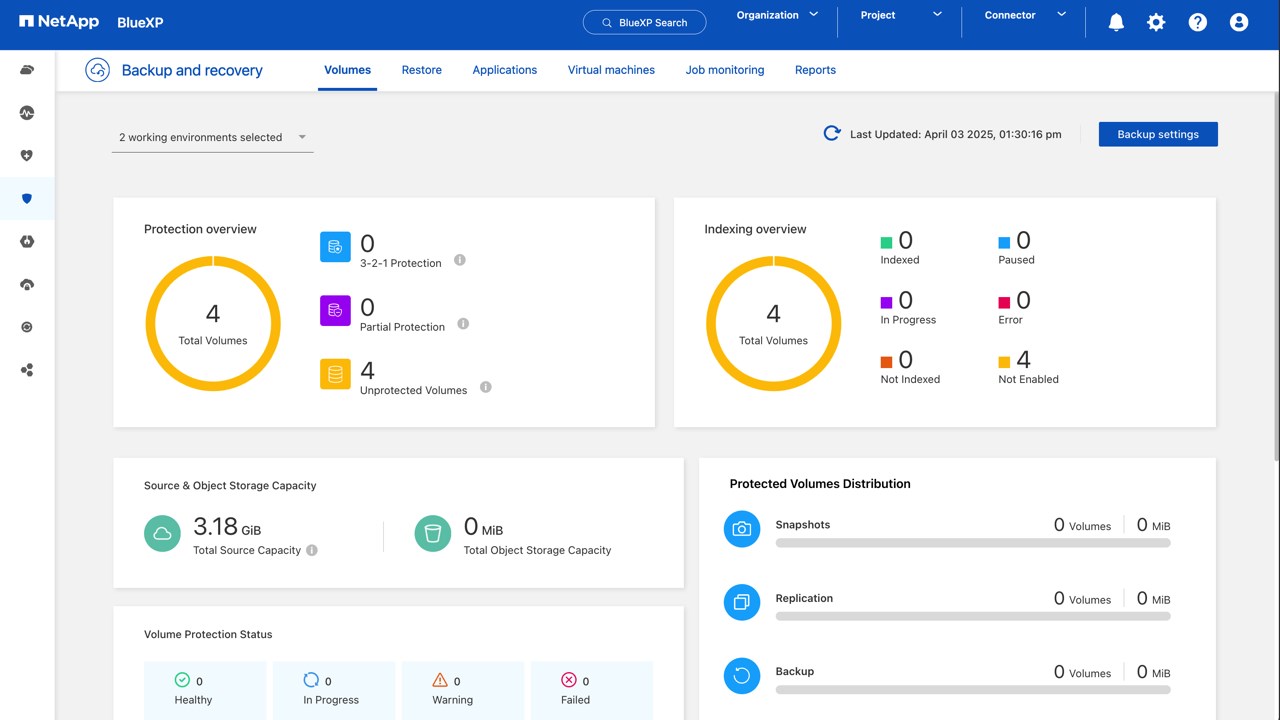Click the help question mark icon
The width and height of the screenshot is (1280, 720).
point(1197,22)
